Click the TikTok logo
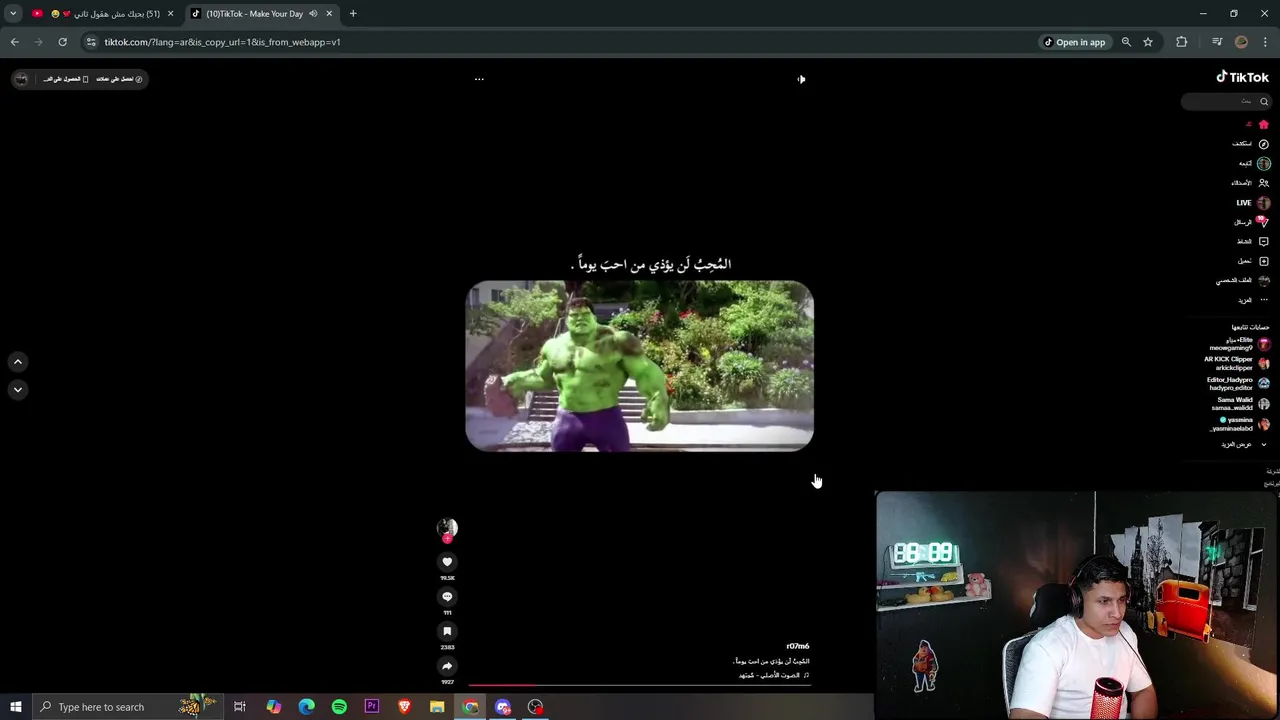This screenshot has height=720, width=1280. tap(1242, 77)
